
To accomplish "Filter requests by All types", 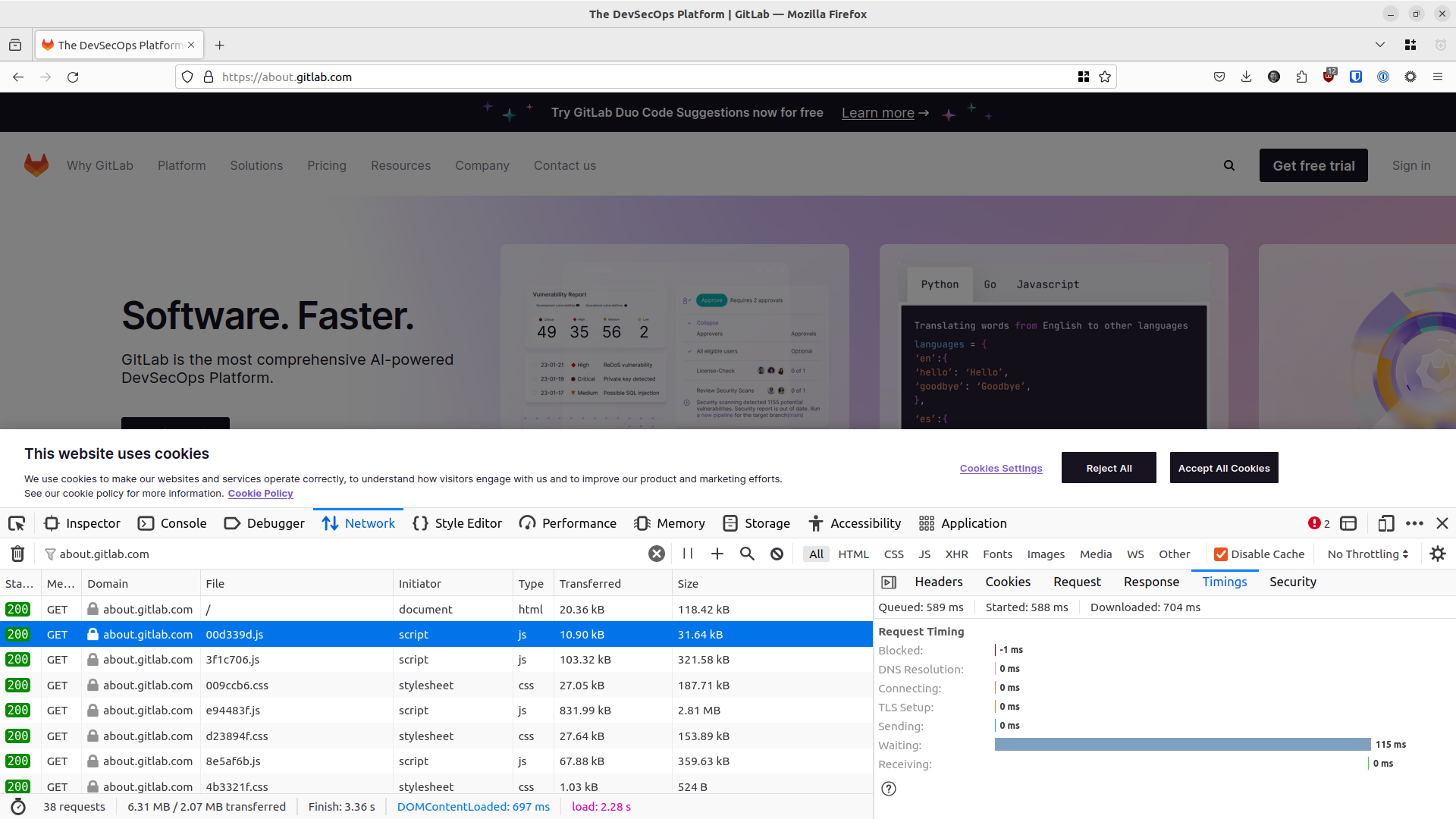I will [x=816, y=554].
